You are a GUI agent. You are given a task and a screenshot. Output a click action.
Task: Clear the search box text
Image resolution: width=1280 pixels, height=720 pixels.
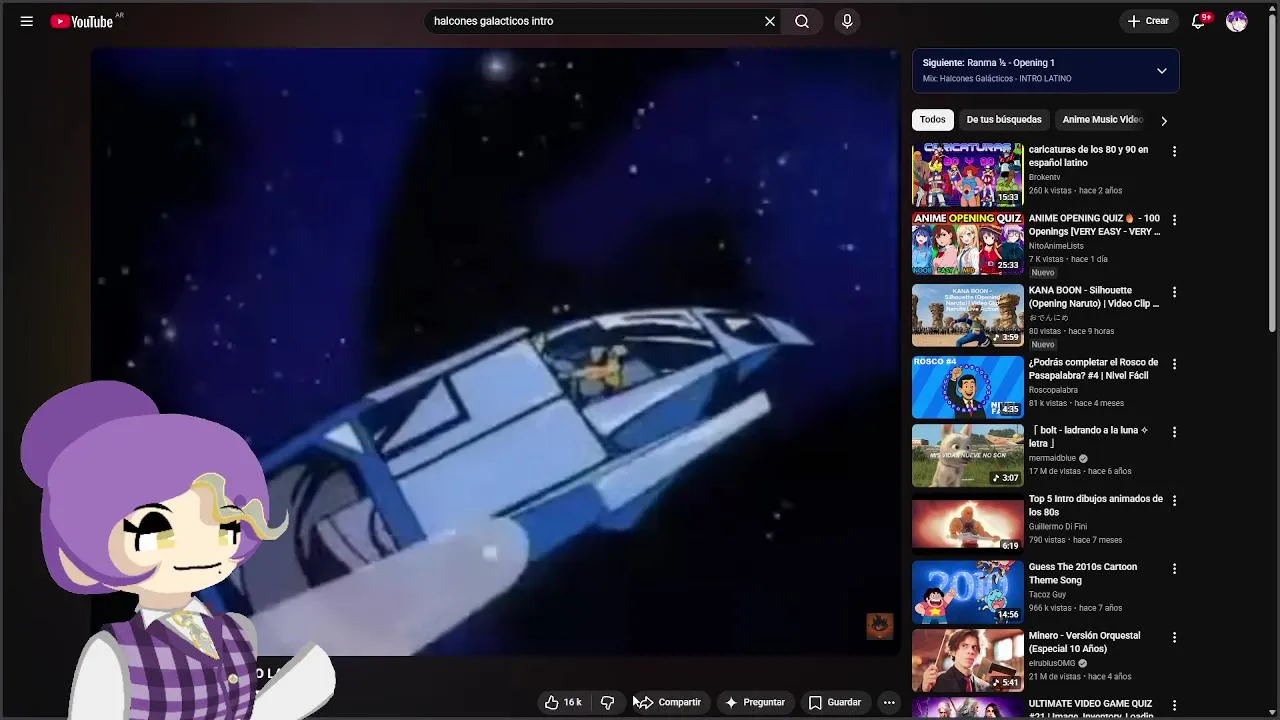[770, 21]
